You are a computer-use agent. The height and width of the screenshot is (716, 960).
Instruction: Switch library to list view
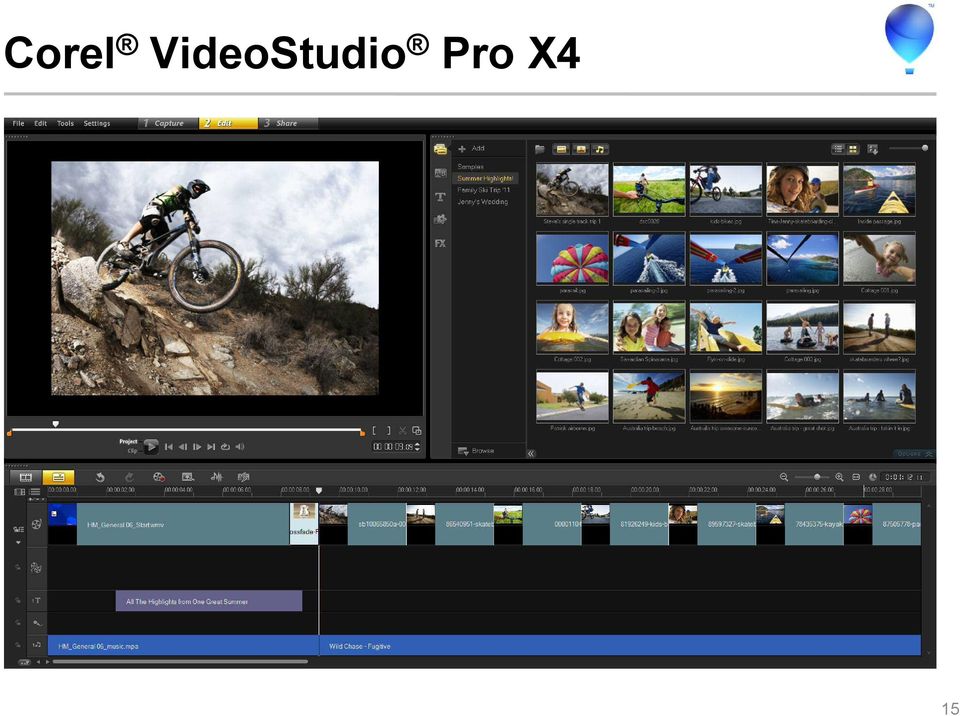[838, 149]
